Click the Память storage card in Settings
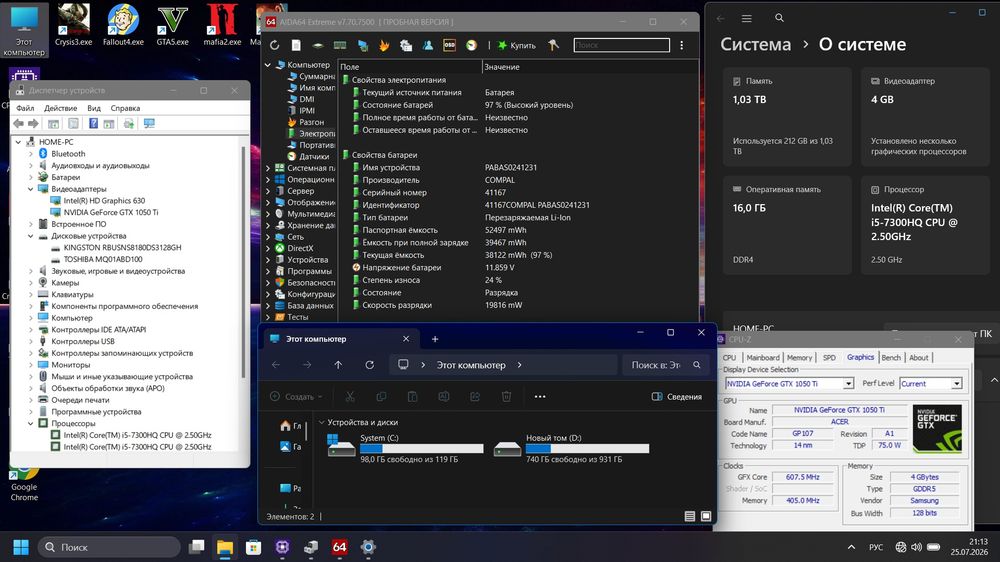1000x562 pixels. click(x=787, y=117)
